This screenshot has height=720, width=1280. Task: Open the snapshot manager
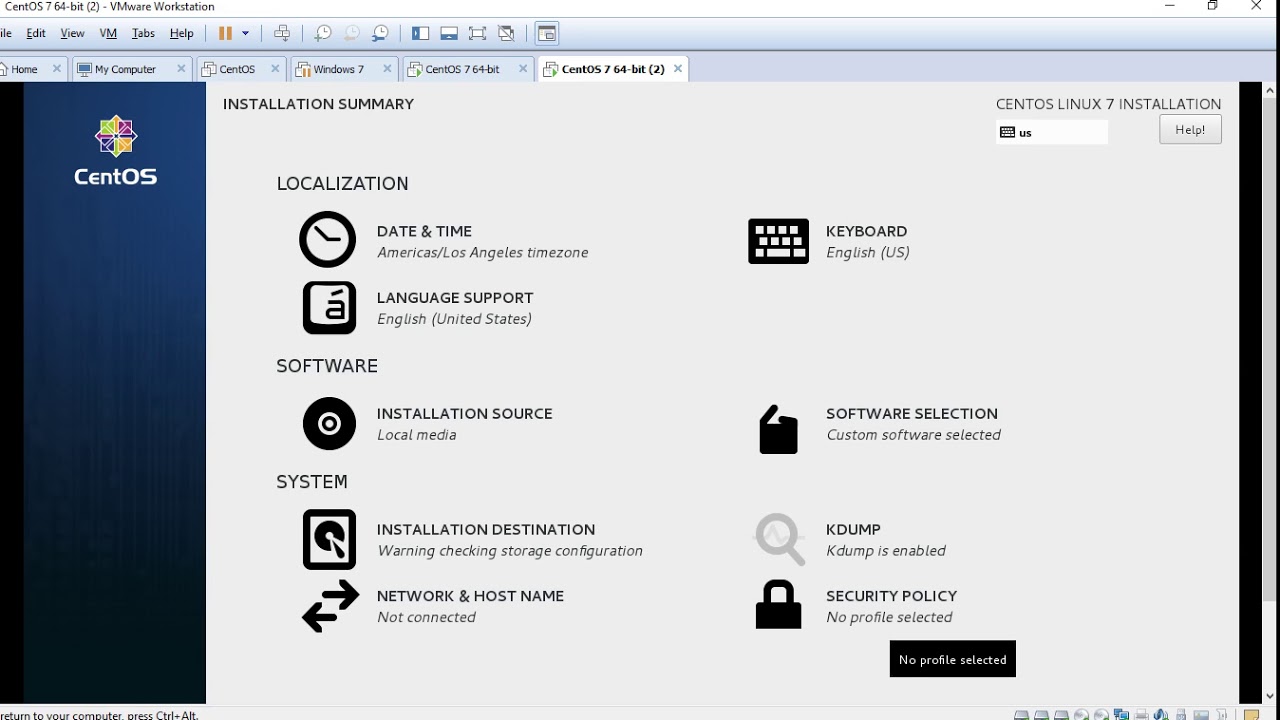380,33
